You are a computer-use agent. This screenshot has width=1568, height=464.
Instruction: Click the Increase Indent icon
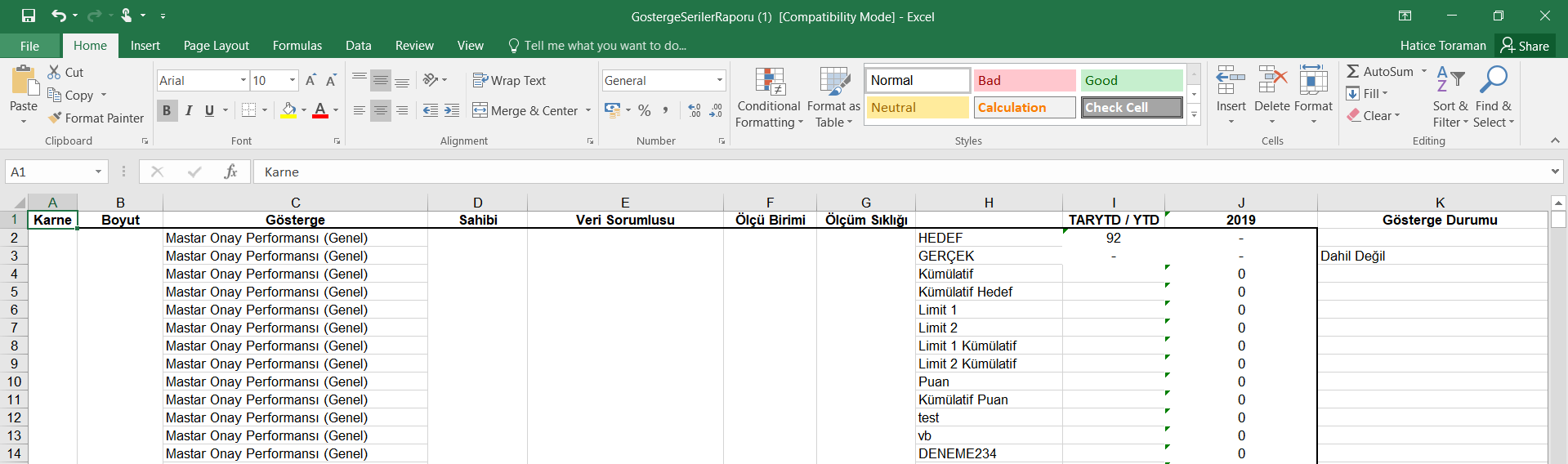click(x=452, y=110)
